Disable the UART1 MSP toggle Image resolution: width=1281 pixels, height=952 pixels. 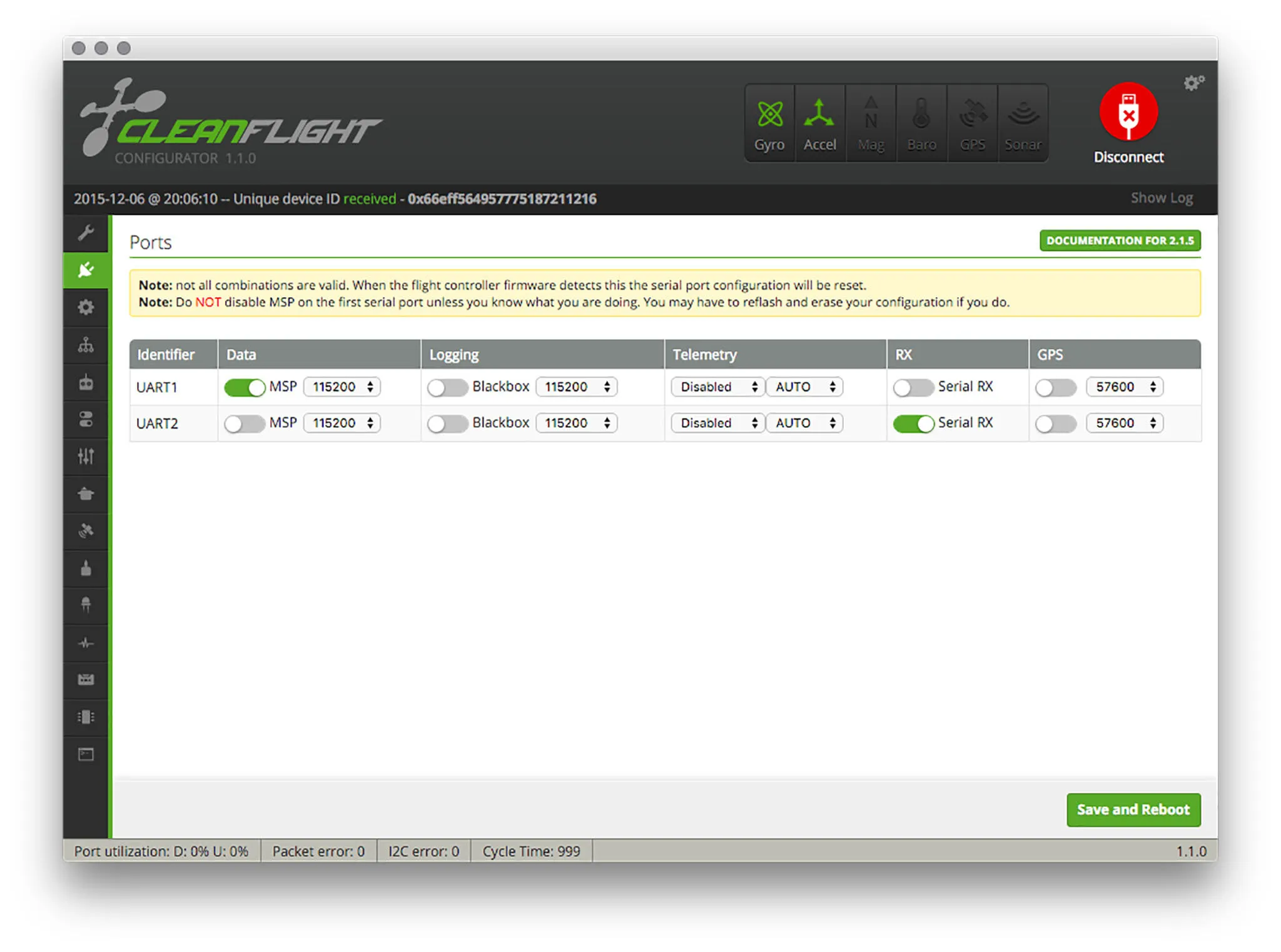click(x=245, y=388)
